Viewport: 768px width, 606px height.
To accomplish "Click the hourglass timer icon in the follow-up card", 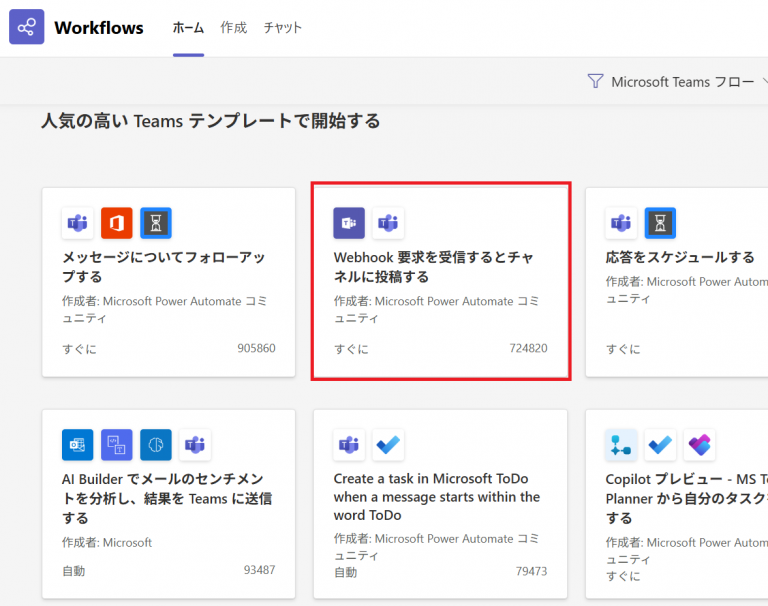I will [156, 224].
